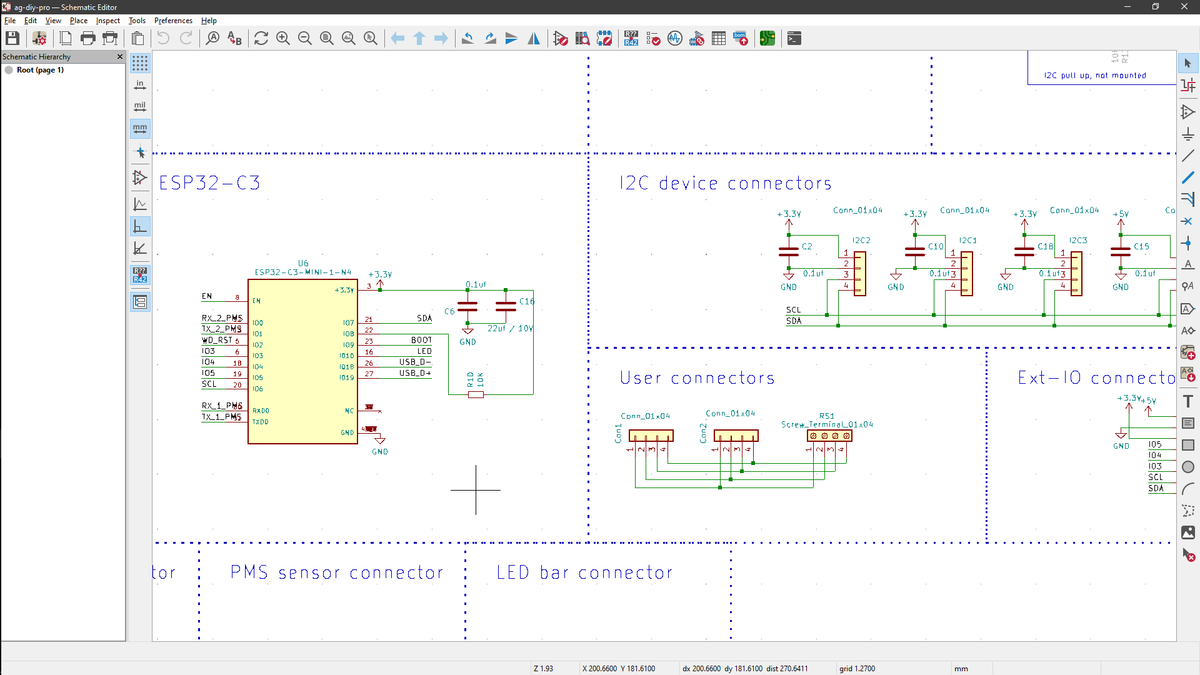Select the Add Hierarchical Sheet tool
This screenshot has width=1200, height=675.
tap(1188, 352)
